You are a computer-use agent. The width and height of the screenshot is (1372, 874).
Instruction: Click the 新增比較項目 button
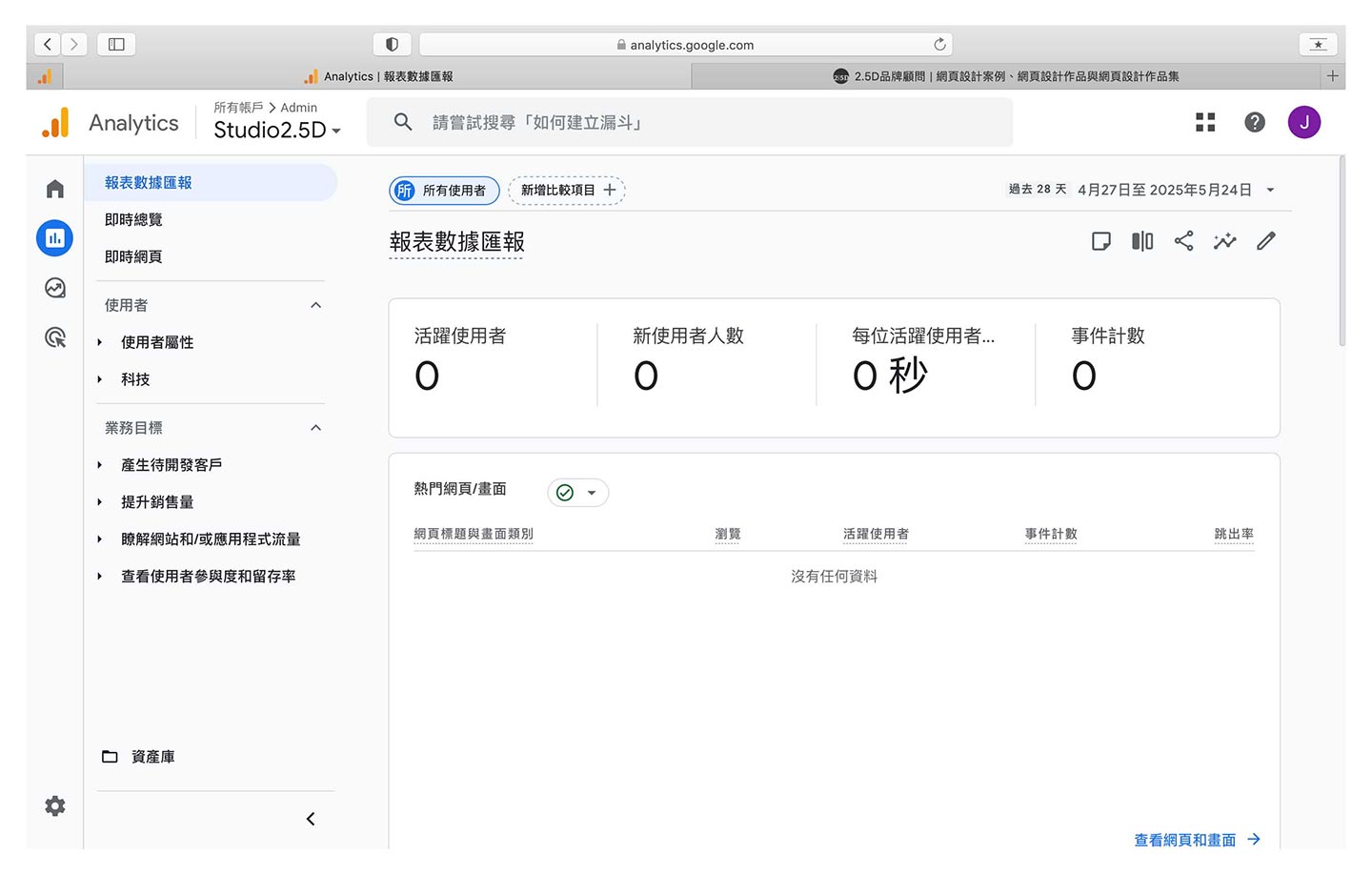(x=567, y=191)
